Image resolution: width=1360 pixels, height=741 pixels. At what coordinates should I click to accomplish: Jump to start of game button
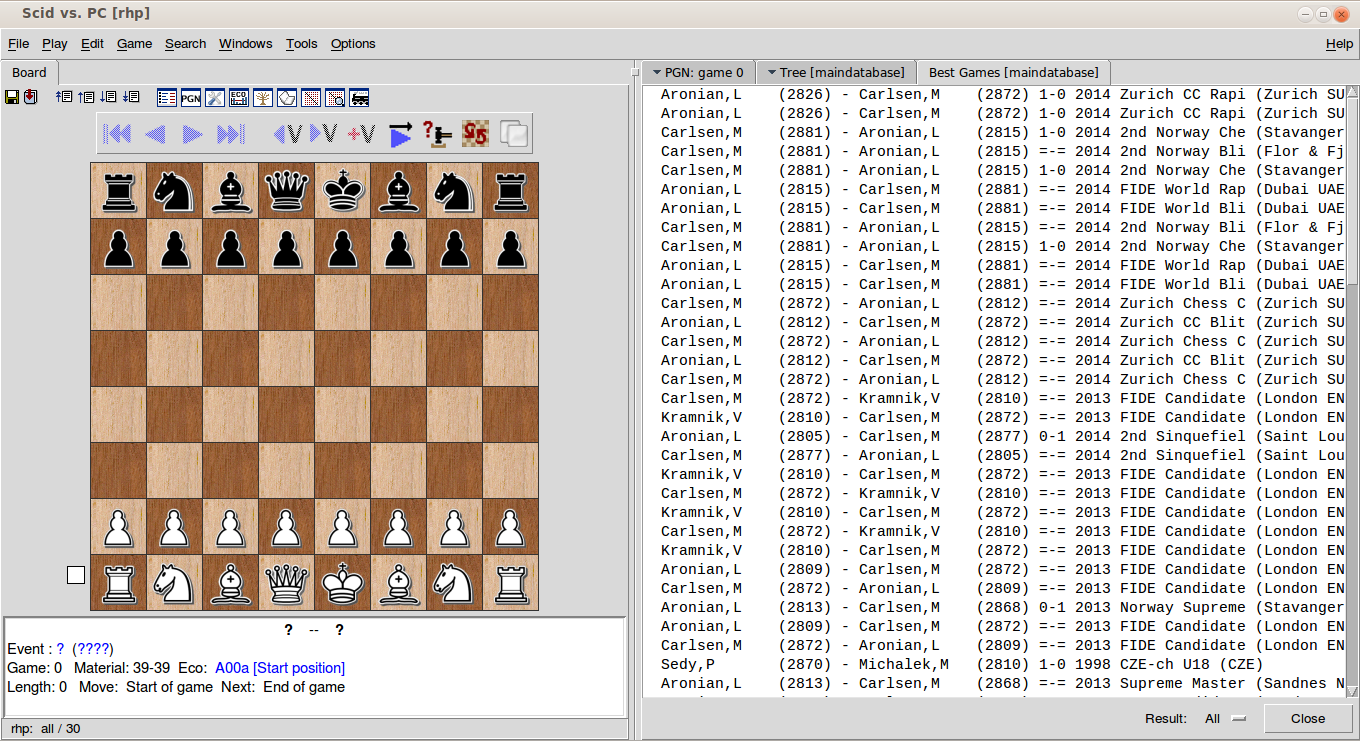(118, 134)
